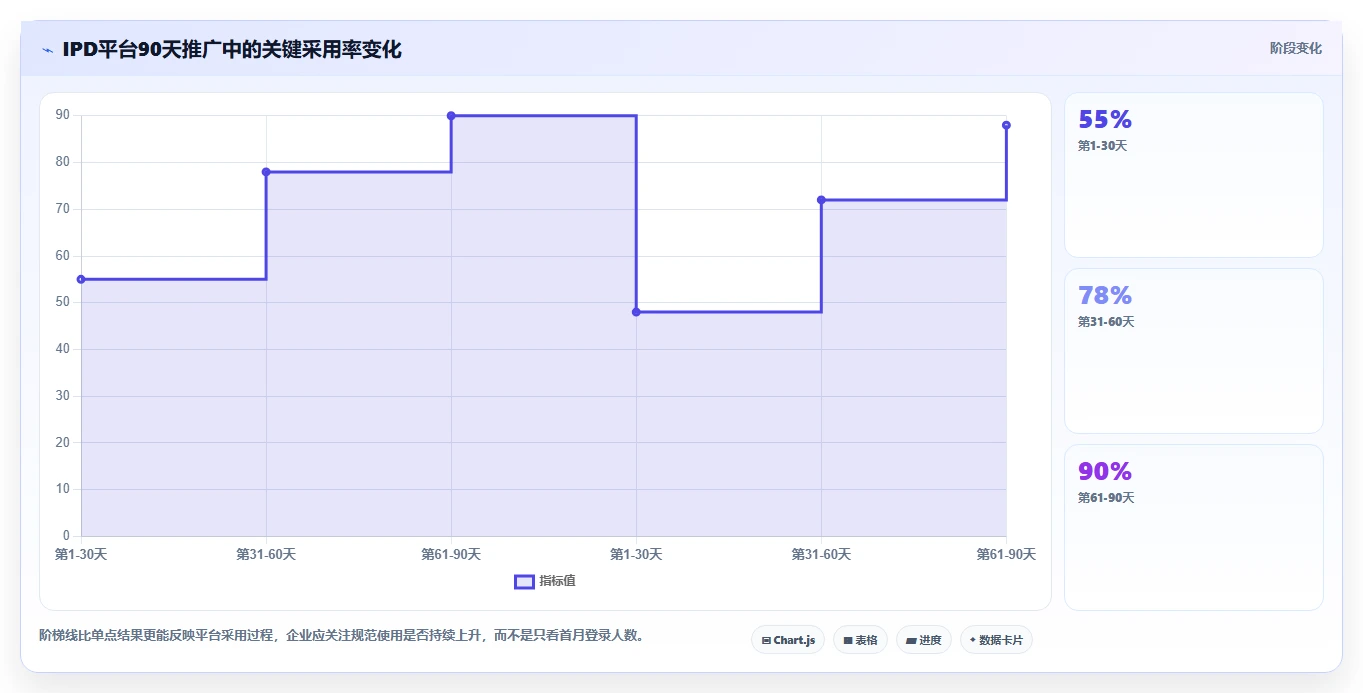Image resolution: width=1363 pixels, height=693 pixels.
Task: Click the data point at value 90
Action: [451, 116]
